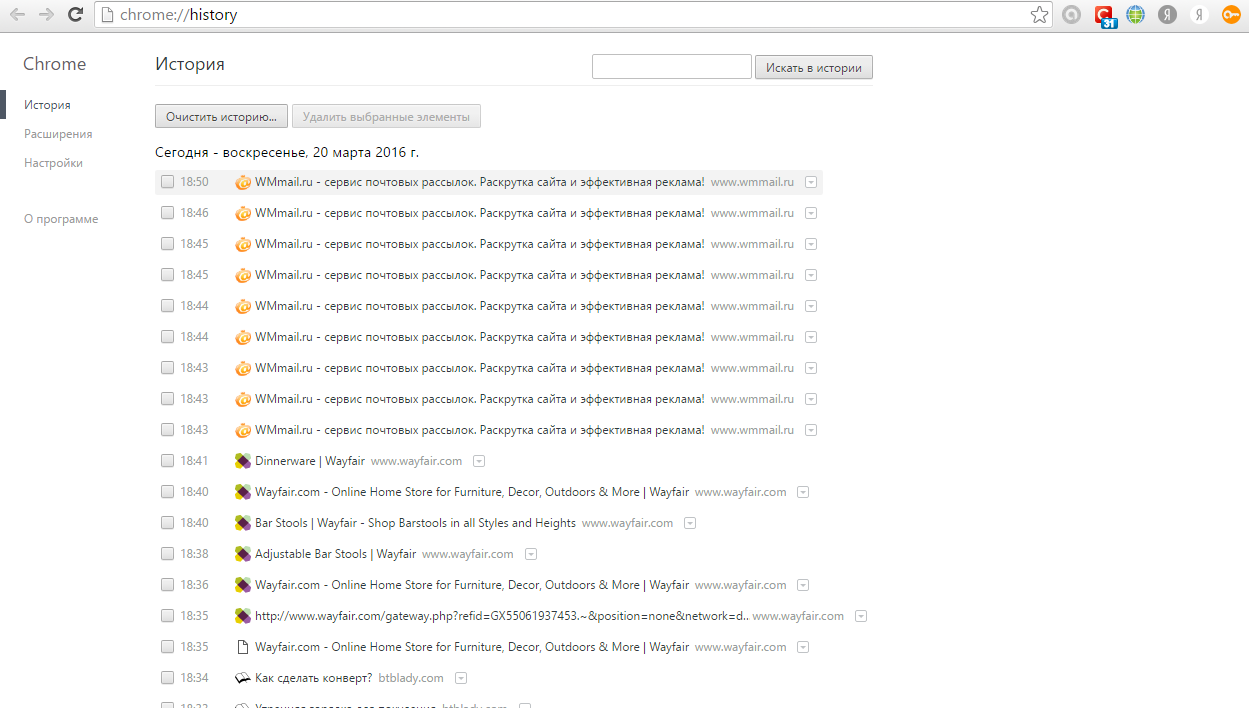
Task: Check the box for the 18:36 Wayfair entry
Action: (168, 585)
